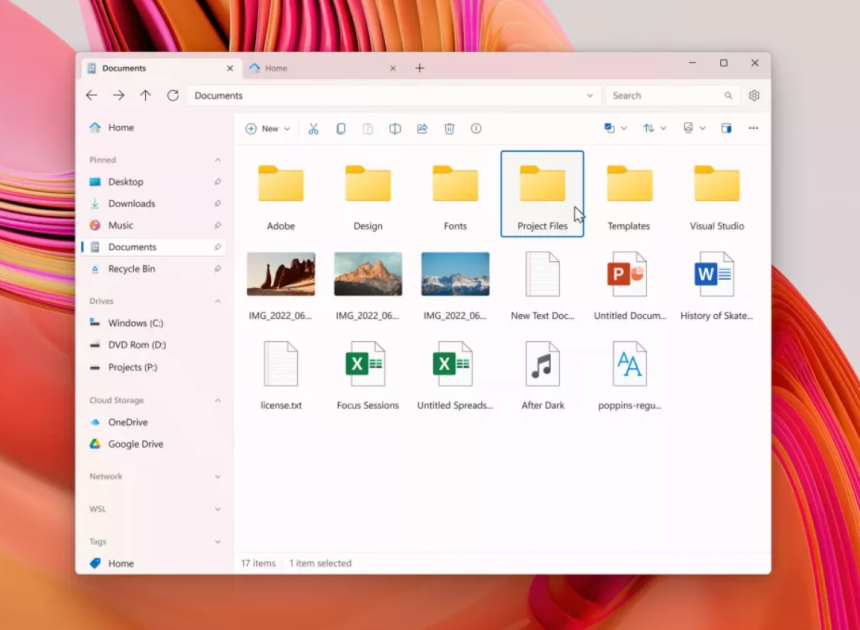Select Untitled Docum... PowerPoint file
The height and width of the screenshot is (630, 860).
click(630, 285)
